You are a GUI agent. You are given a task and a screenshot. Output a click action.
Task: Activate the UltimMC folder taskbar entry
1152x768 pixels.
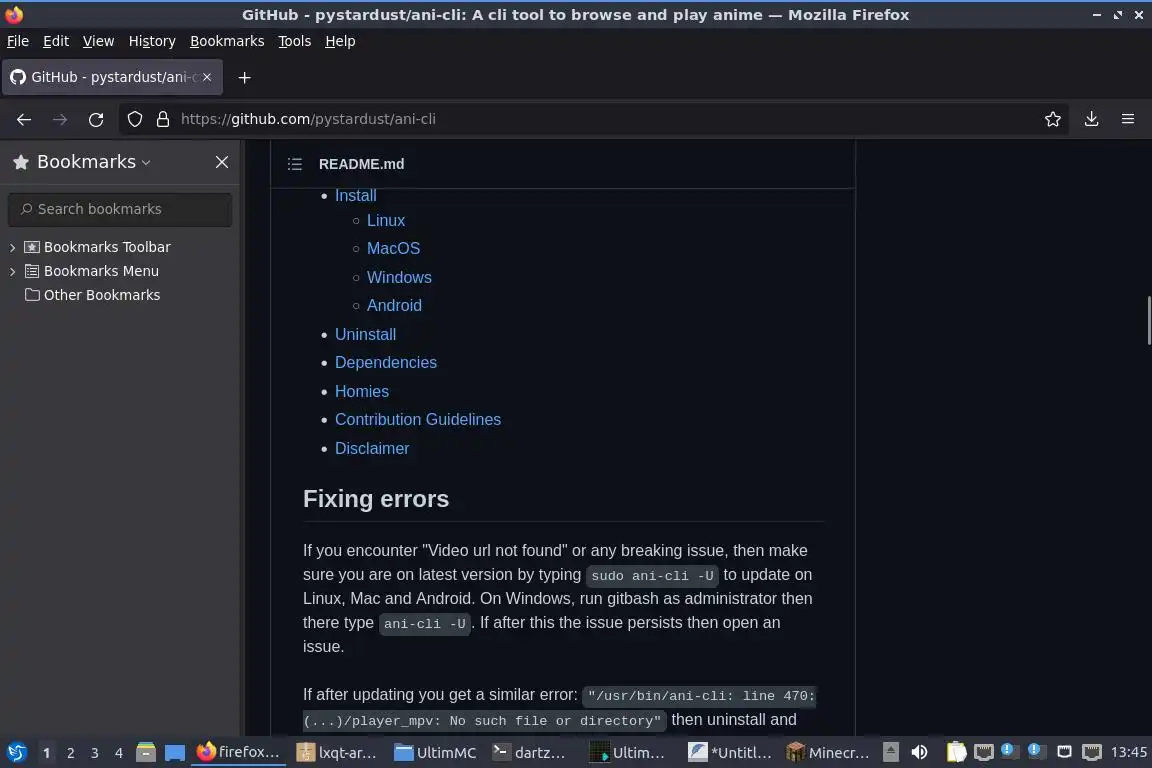(x=436, y=752)
